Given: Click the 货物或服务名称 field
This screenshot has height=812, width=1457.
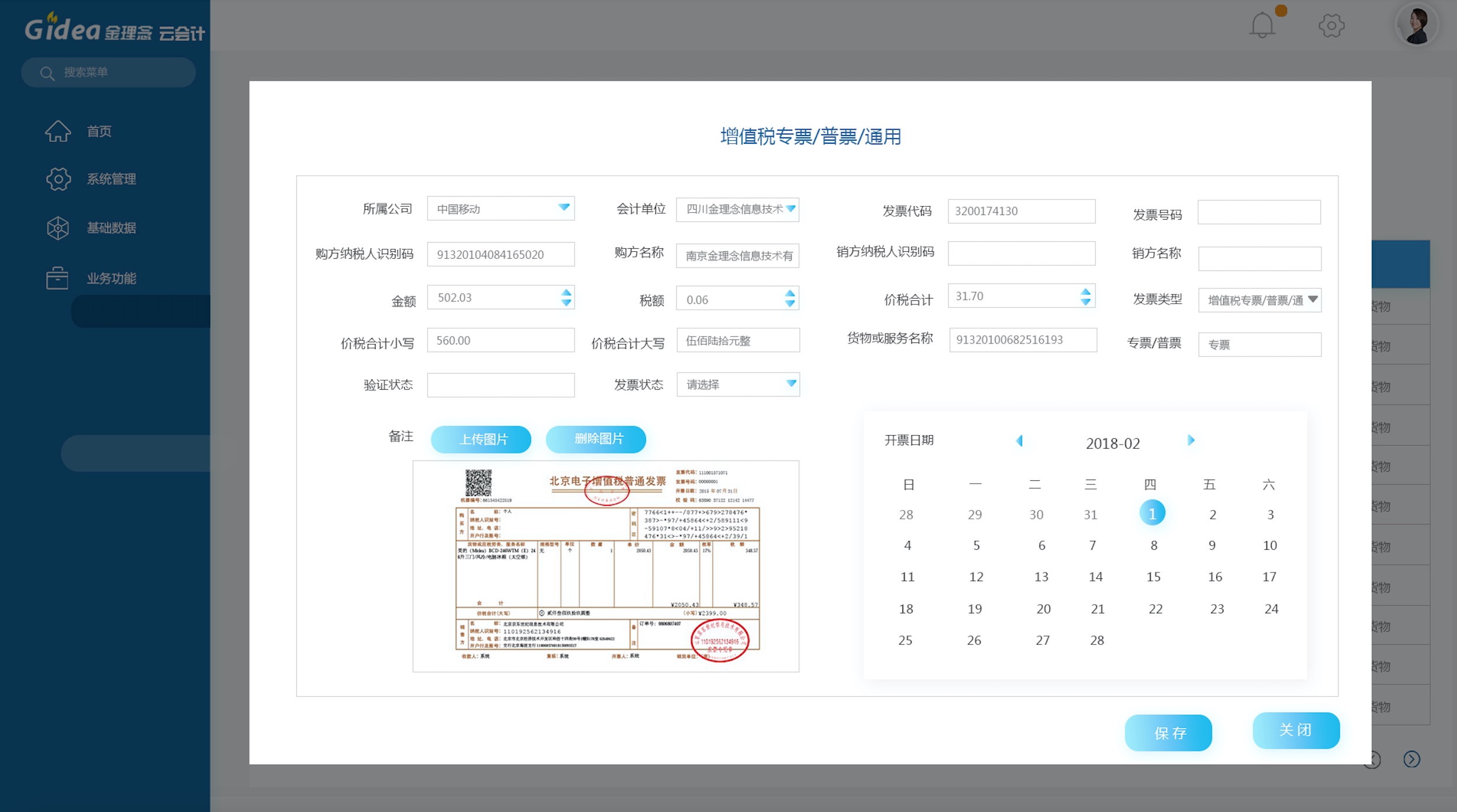Looking at the screenshot, I should point(1023,339).
